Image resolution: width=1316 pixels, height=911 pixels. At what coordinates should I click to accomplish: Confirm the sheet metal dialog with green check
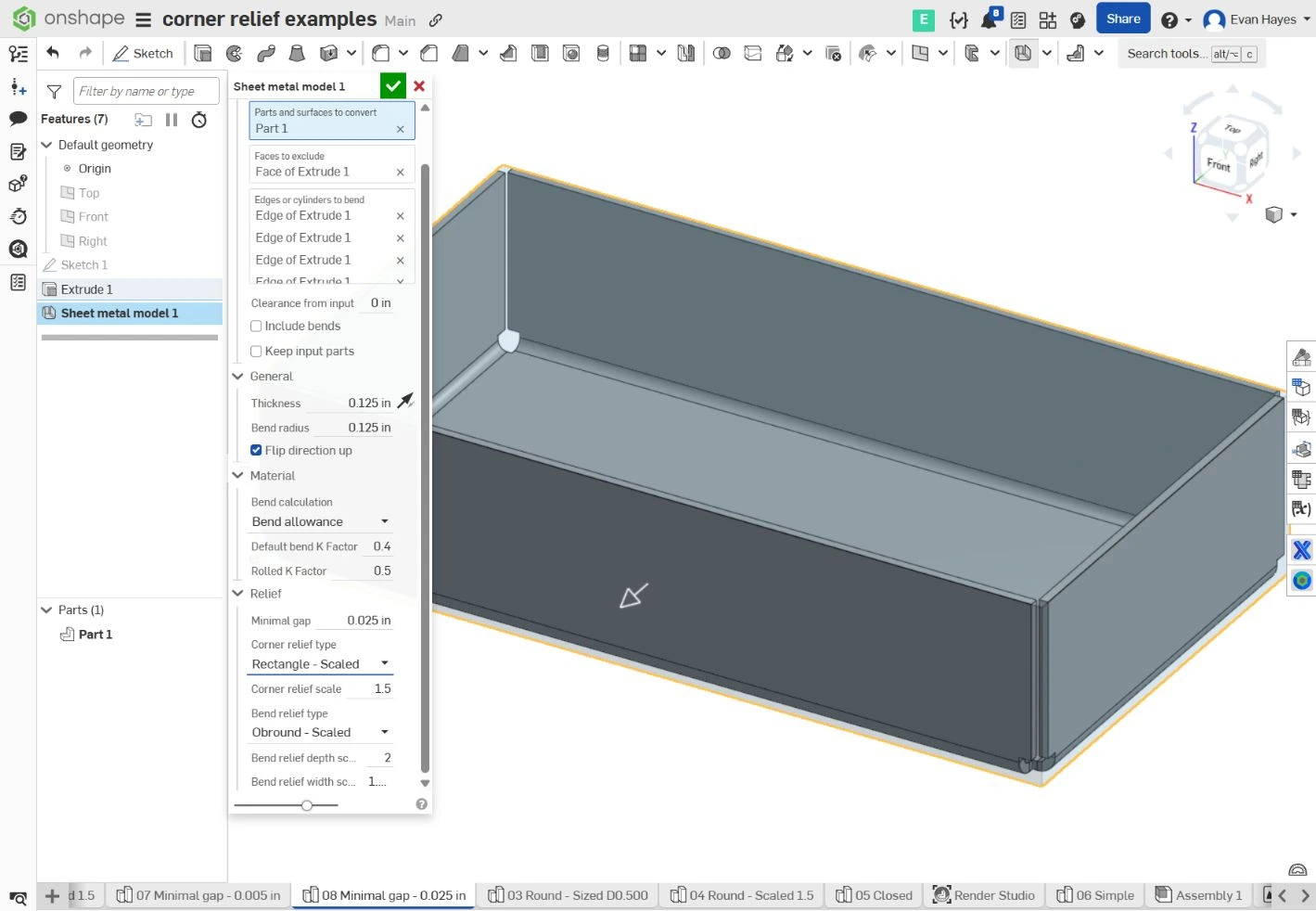(x=393, y=86)
